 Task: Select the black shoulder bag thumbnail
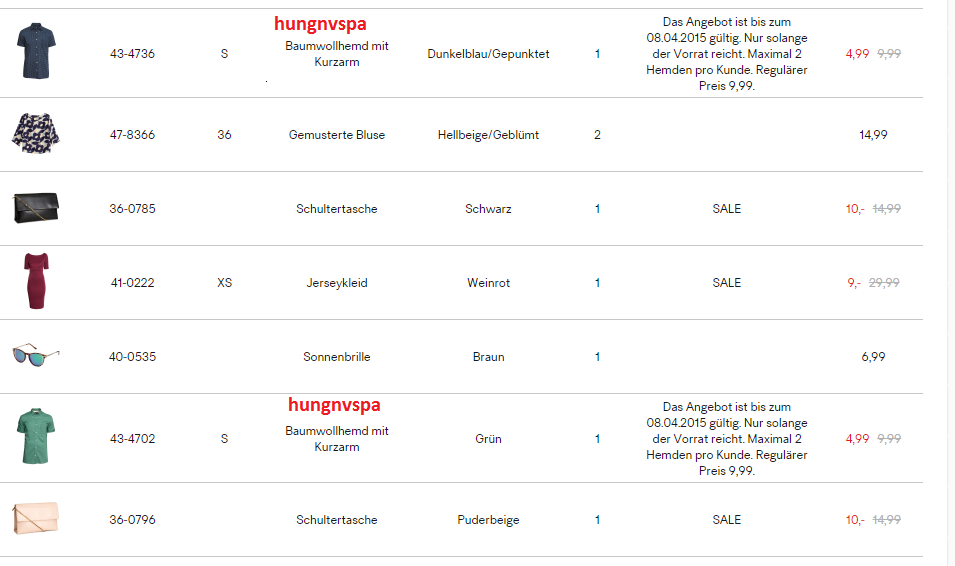[x=36, y=208]
